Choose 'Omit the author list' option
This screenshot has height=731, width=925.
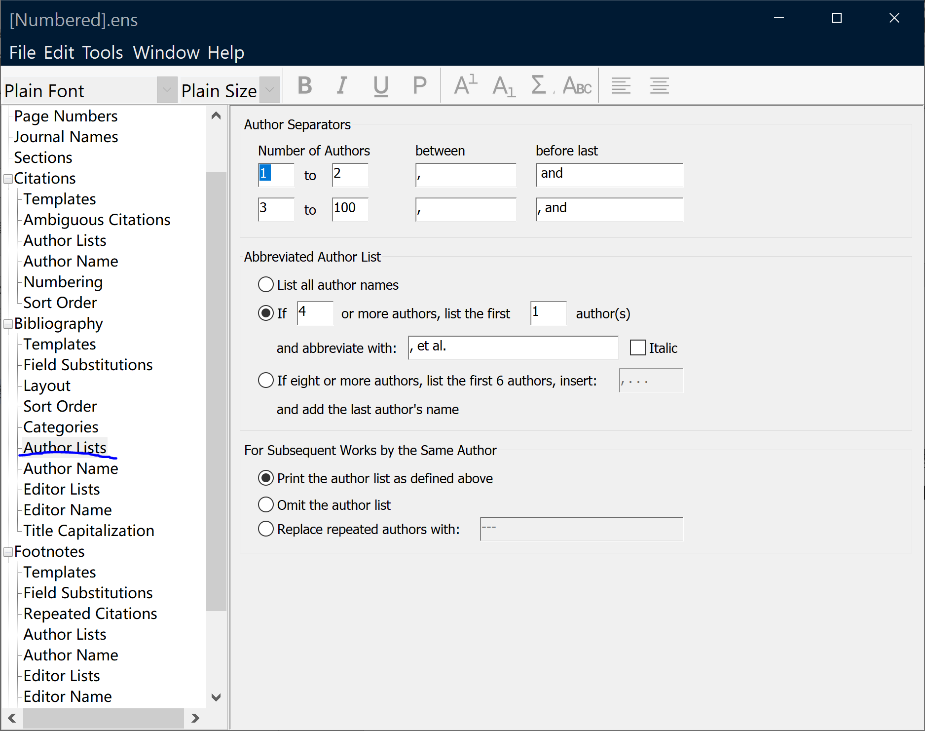(265, 504)
